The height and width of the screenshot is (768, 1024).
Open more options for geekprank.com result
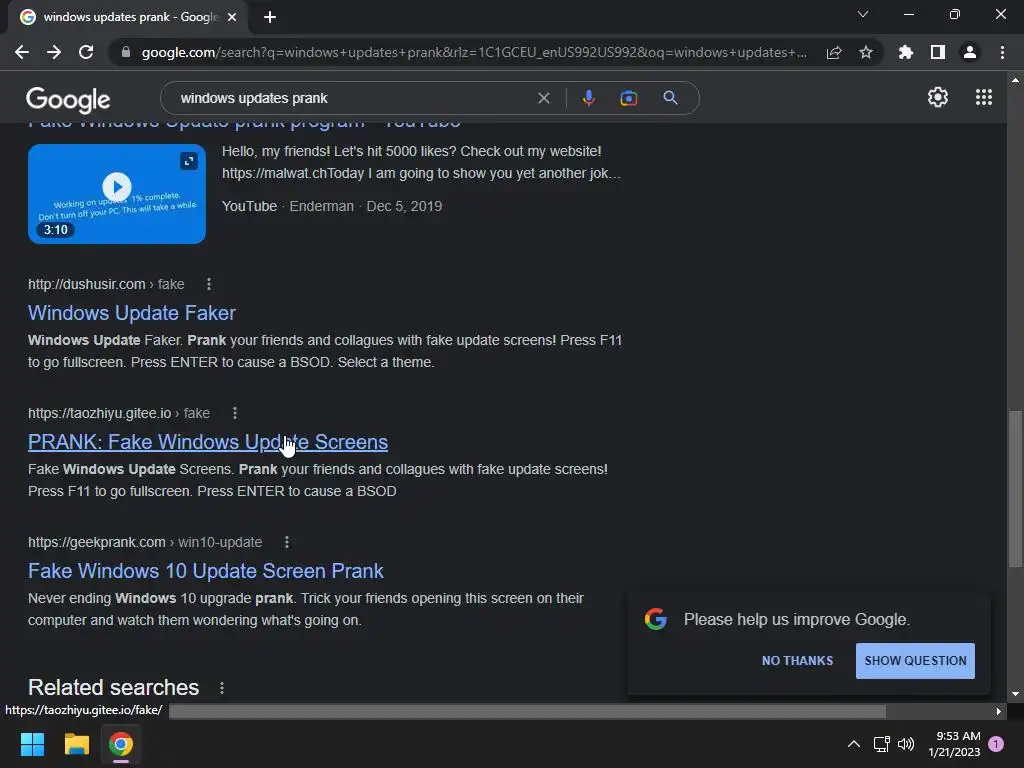coord(287,542)
